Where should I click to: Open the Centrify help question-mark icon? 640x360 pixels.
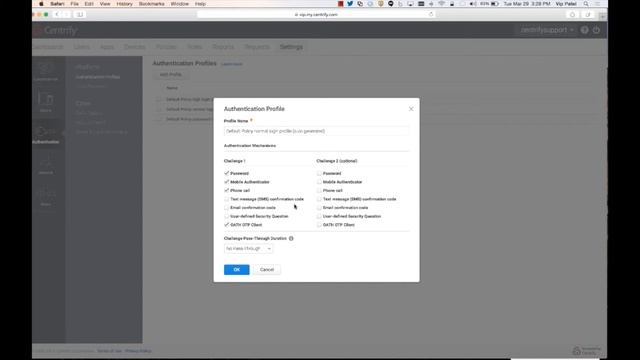tap(584, 30)
